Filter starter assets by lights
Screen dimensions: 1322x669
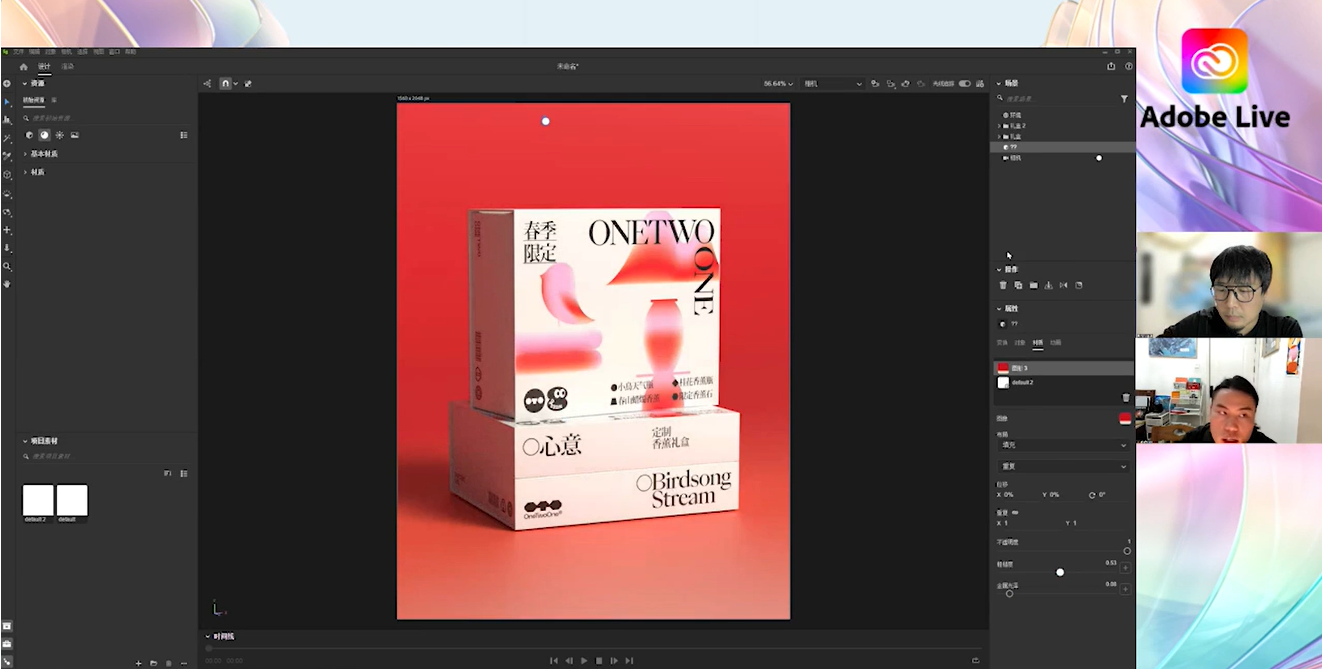click(x=59, y=135)
